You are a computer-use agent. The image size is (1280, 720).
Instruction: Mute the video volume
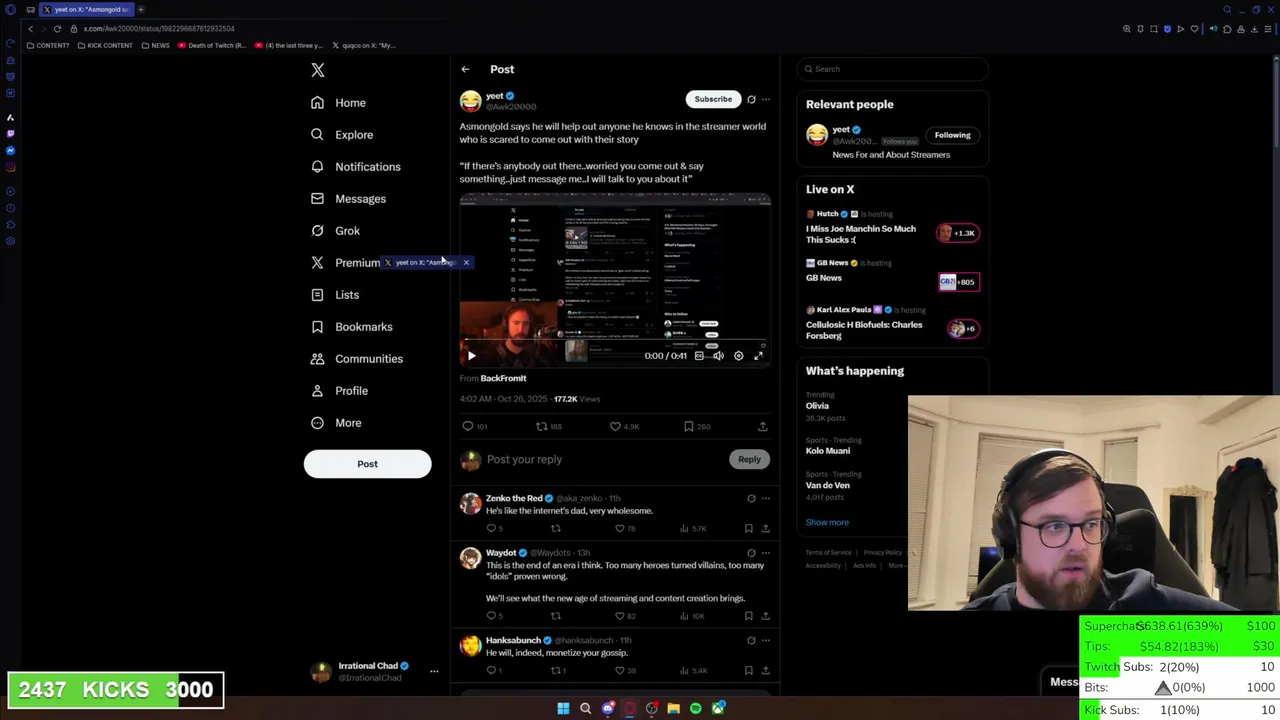(x=718, y=356)
